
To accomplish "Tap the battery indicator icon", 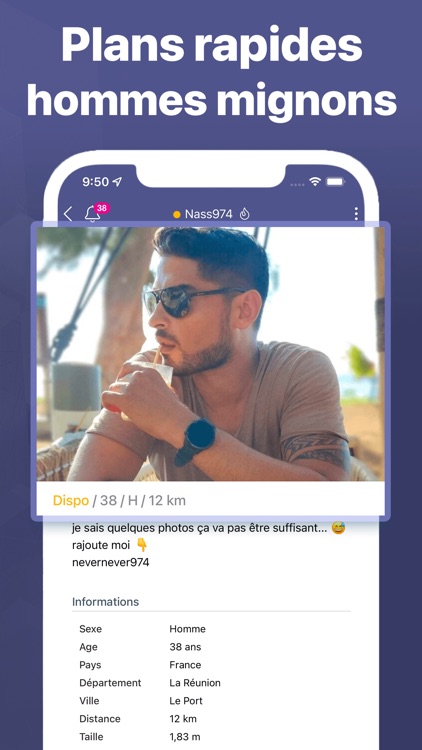I will tap(335, 182).
